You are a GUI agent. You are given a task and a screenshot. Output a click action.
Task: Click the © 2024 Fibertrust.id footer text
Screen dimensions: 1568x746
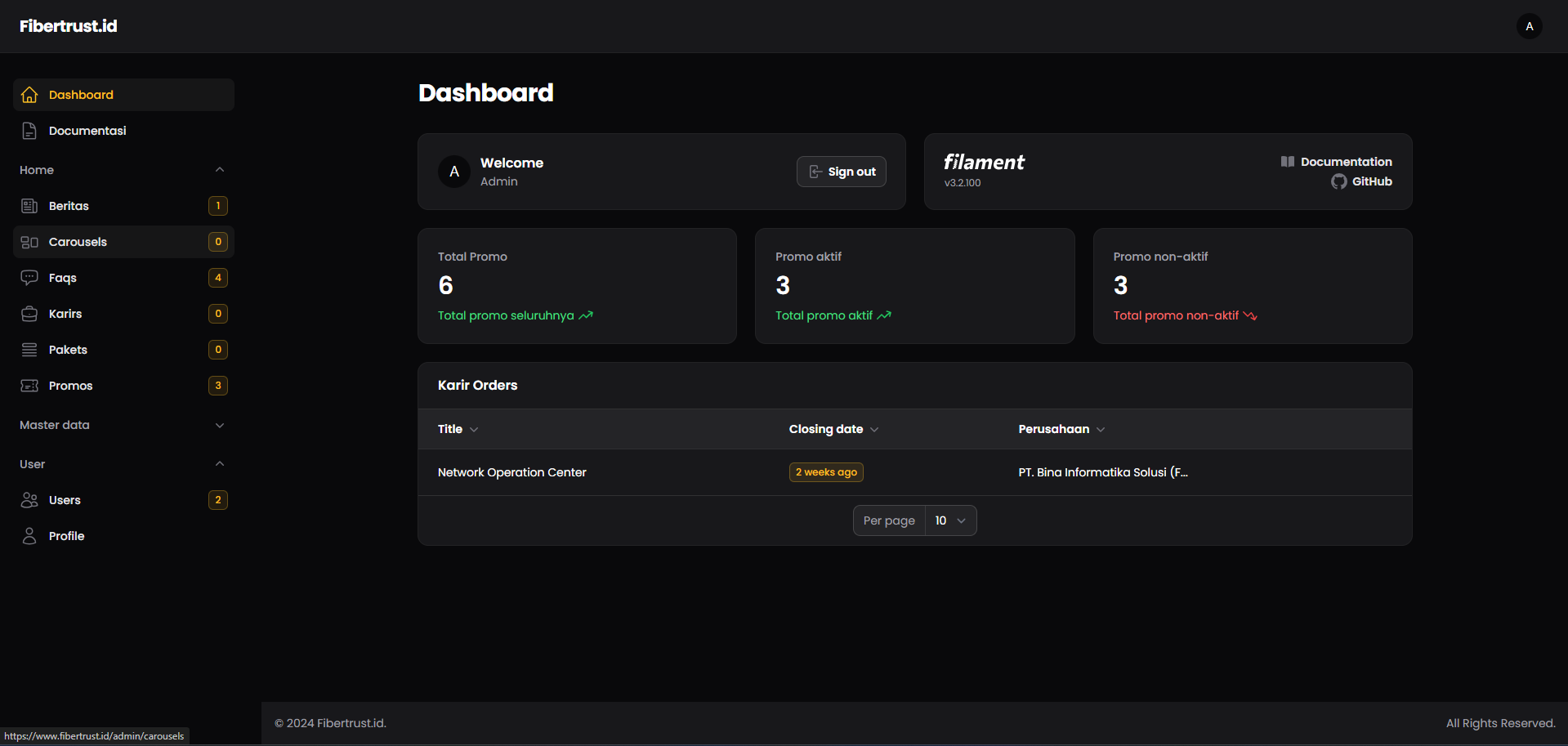pos(330,723)
